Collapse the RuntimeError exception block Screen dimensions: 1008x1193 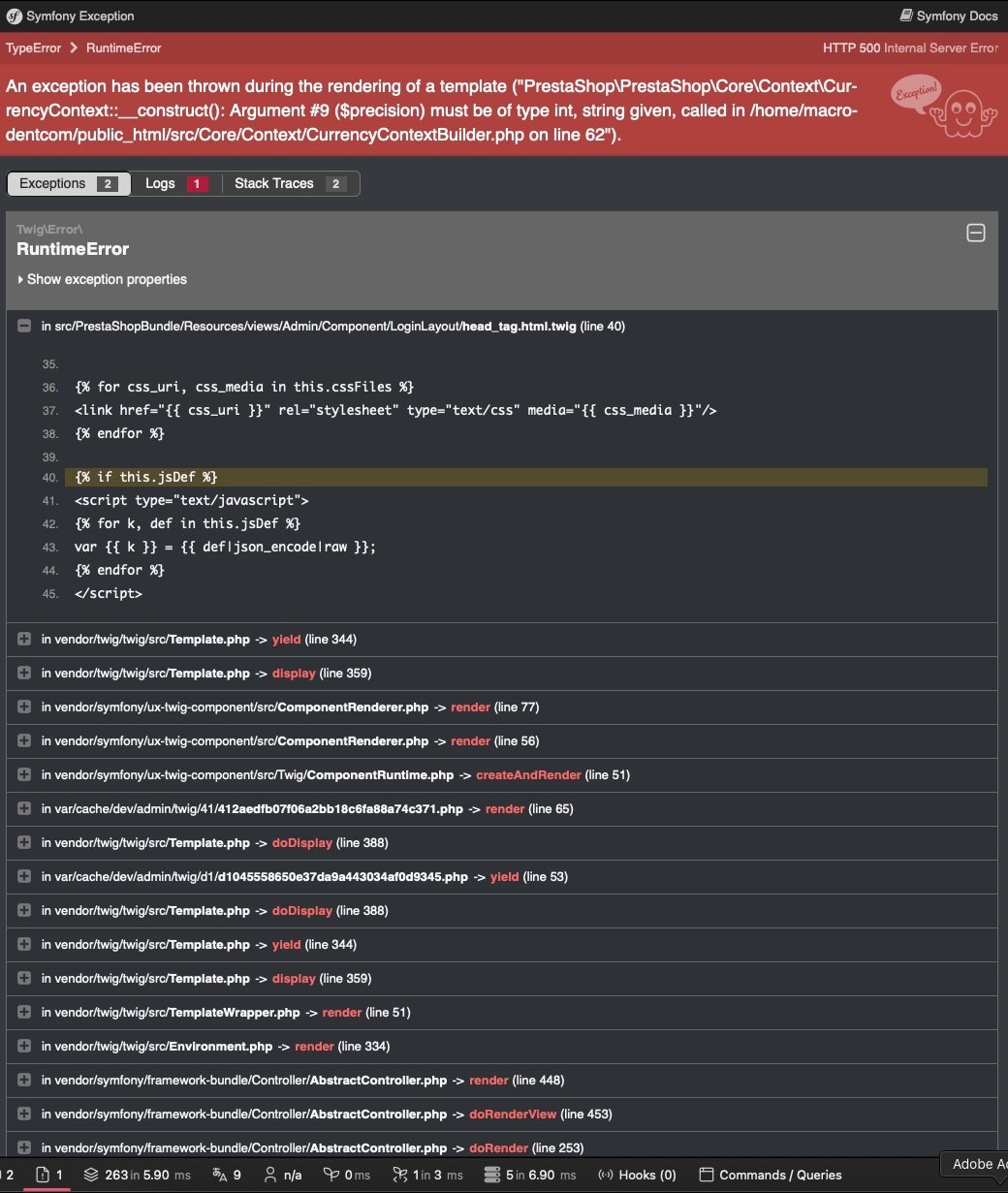[x=976, y=233]
